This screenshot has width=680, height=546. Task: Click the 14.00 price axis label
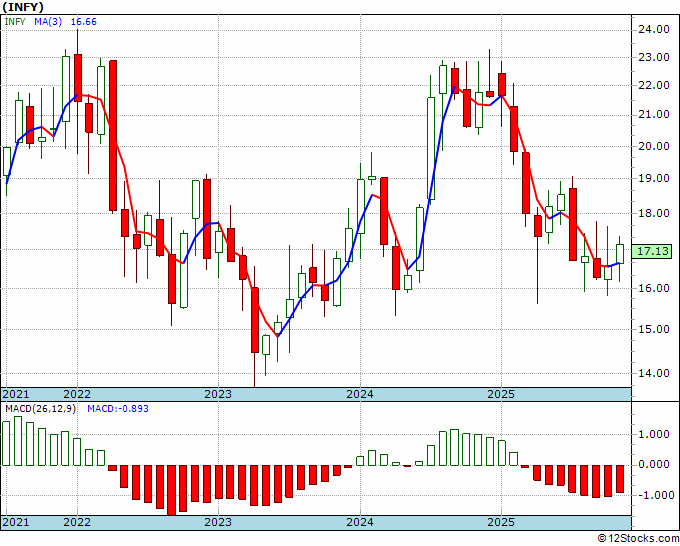coord(654,373)
